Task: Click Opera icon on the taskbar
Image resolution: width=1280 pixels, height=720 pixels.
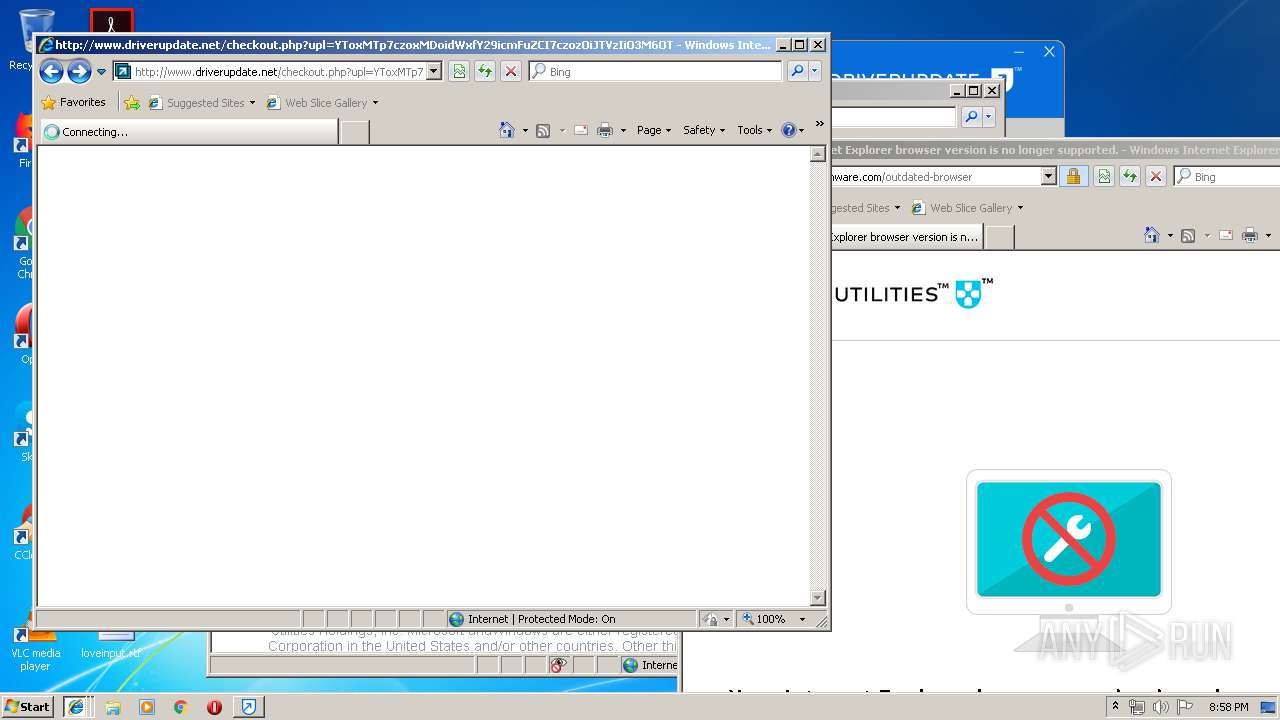Action: point(214,707)
